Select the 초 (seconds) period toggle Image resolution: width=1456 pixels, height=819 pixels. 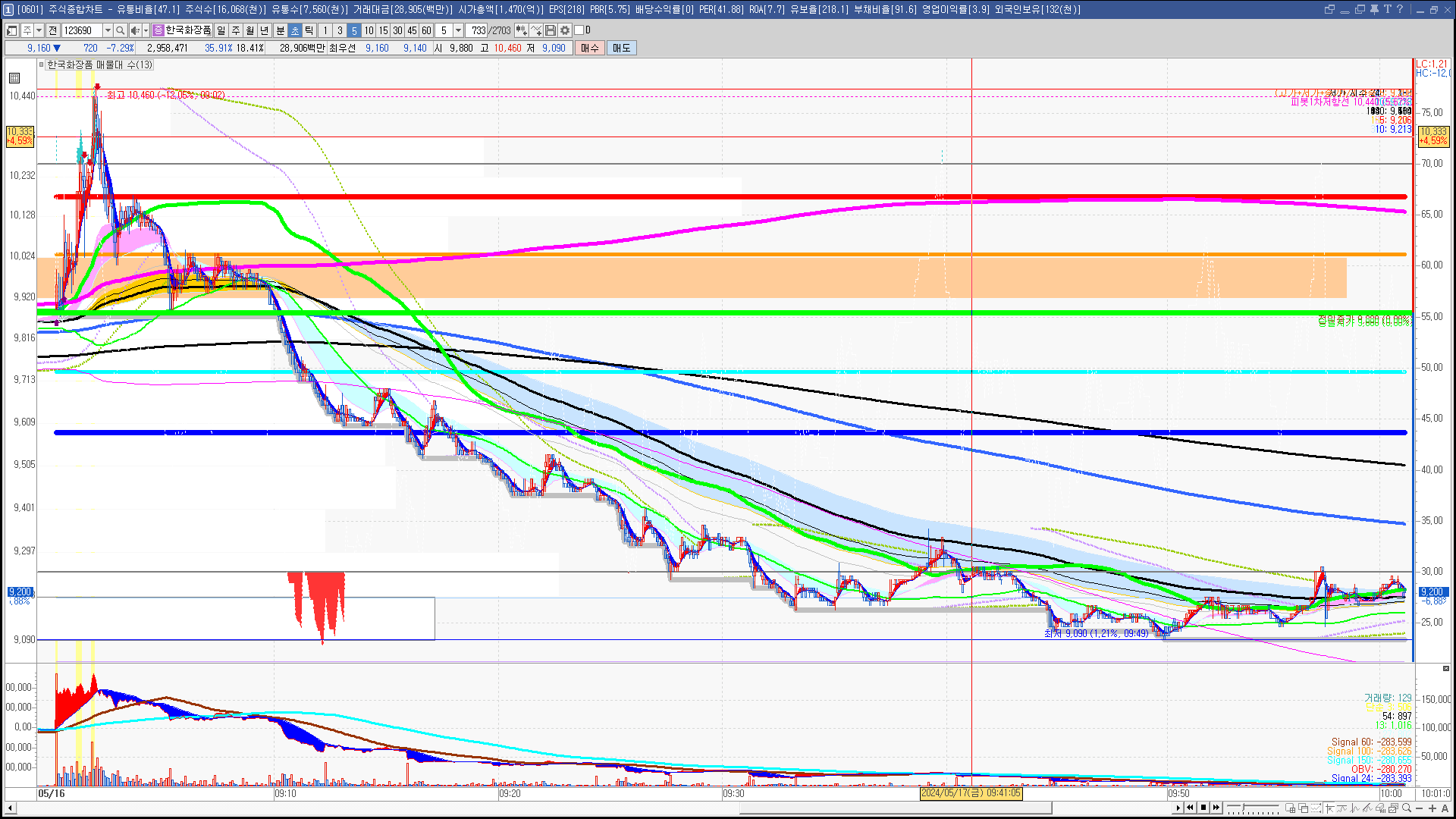click(x=295, y=30)
